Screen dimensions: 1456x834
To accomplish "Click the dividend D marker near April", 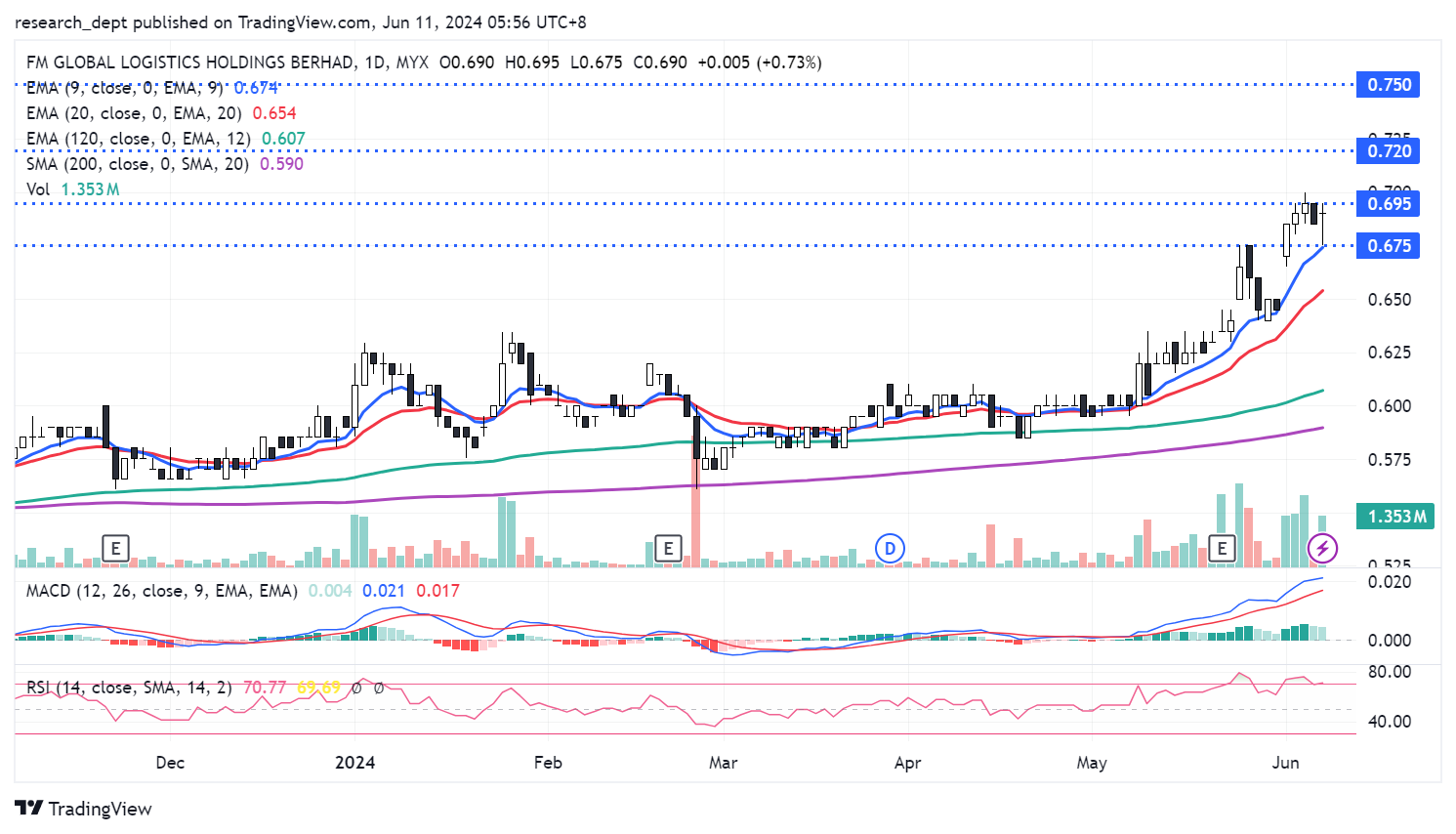I will click(x=889, y=548).
